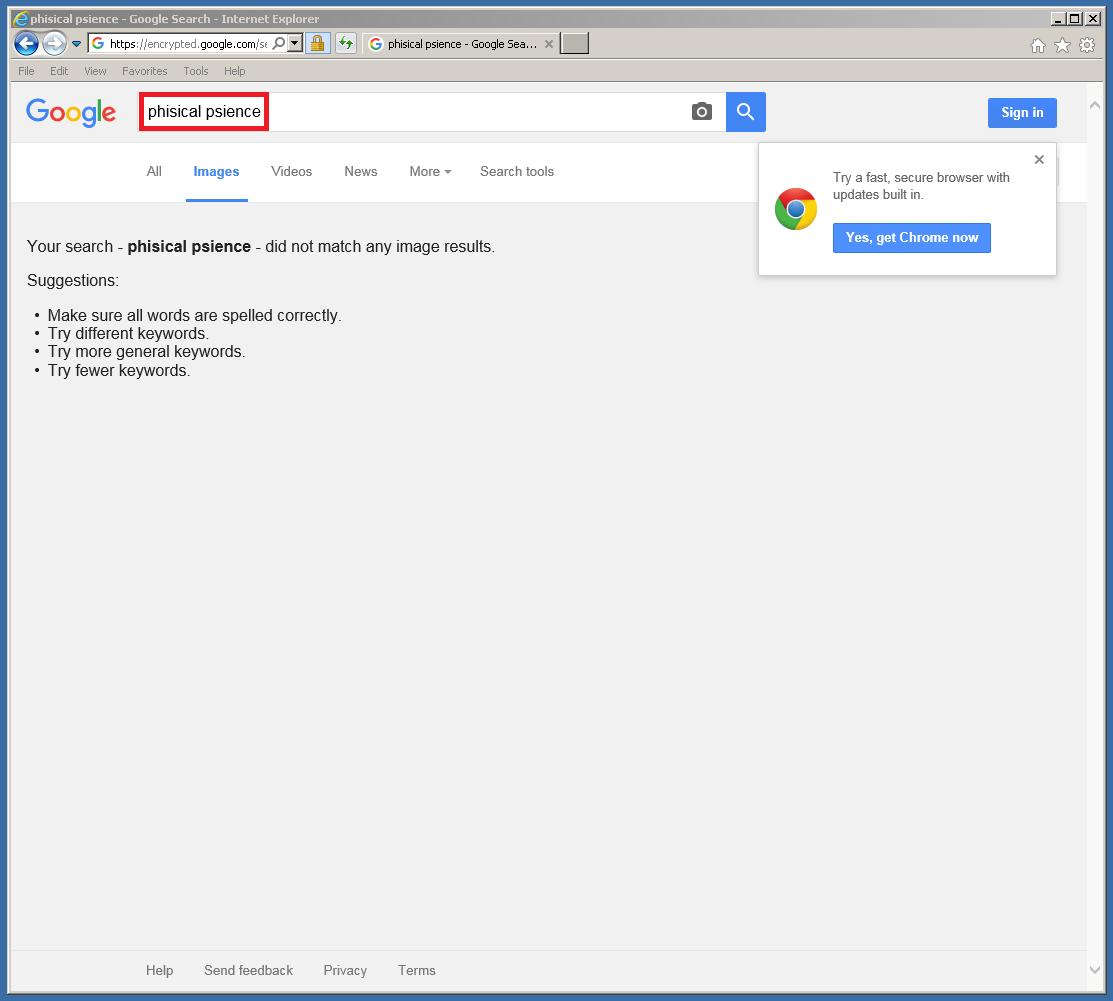Click the address bar URL field
The width and height of the screenshot is (1113, 1001).
point(188,43)
